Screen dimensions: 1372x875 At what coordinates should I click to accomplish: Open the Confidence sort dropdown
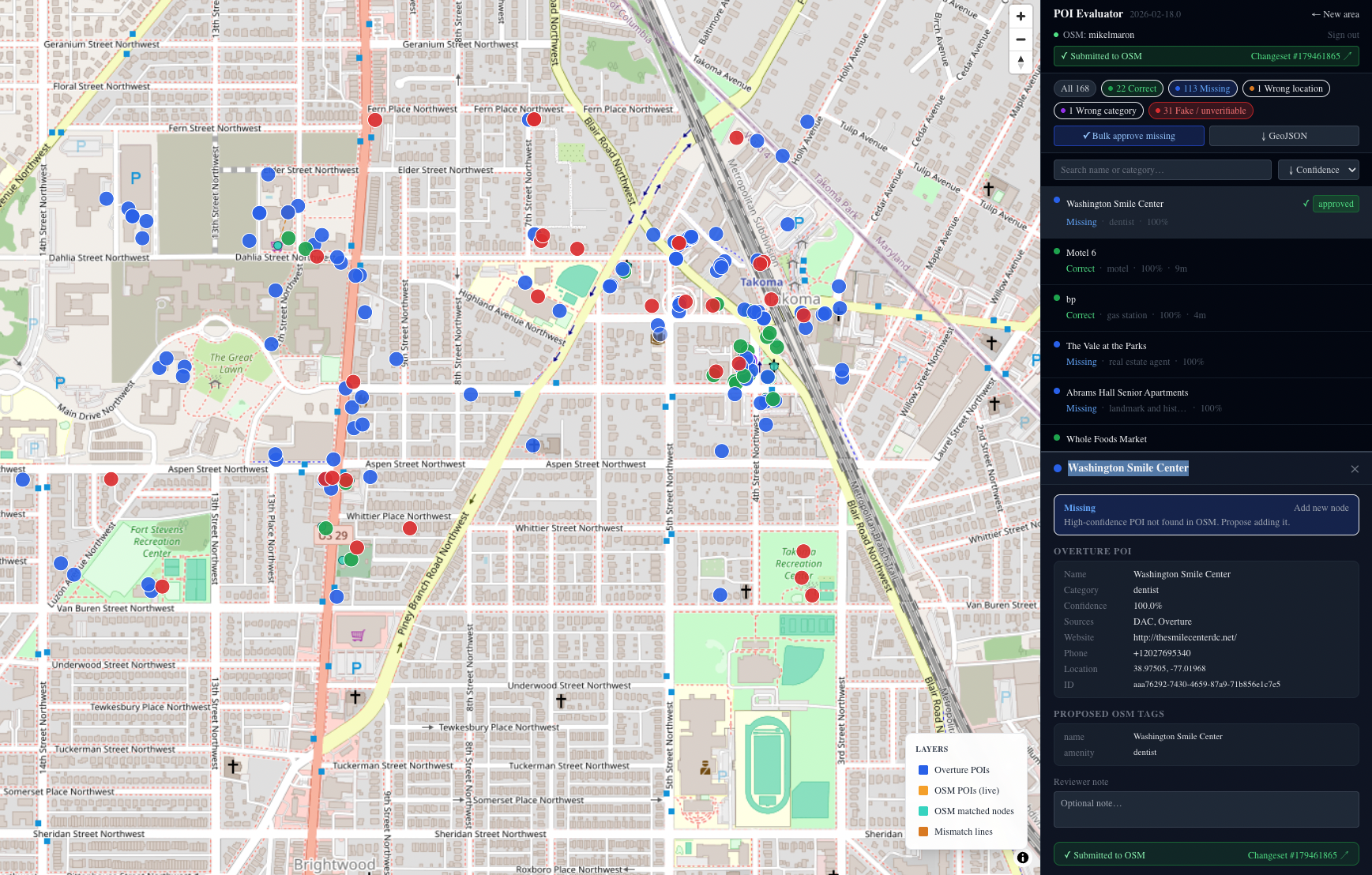(1317, 170)
